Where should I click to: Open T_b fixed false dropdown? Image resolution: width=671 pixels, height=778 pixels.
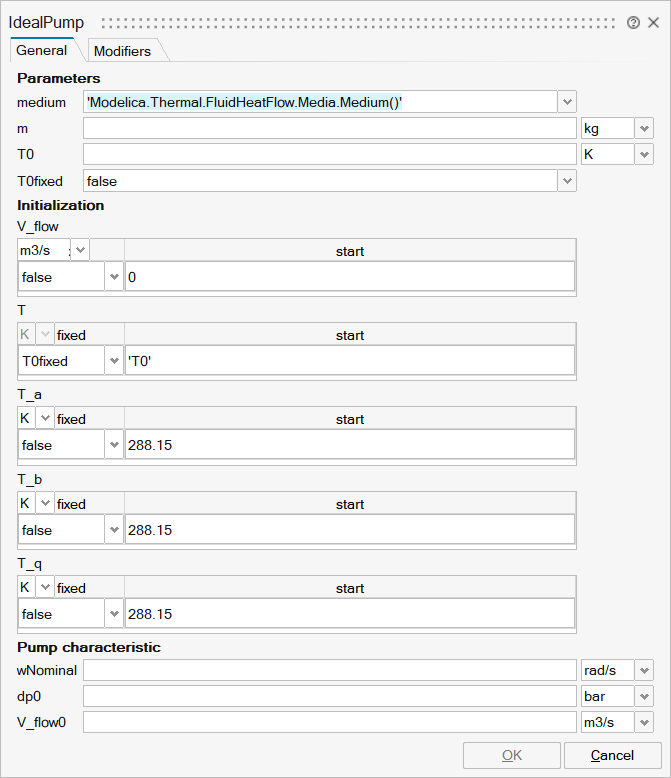(x=114, y=530)
